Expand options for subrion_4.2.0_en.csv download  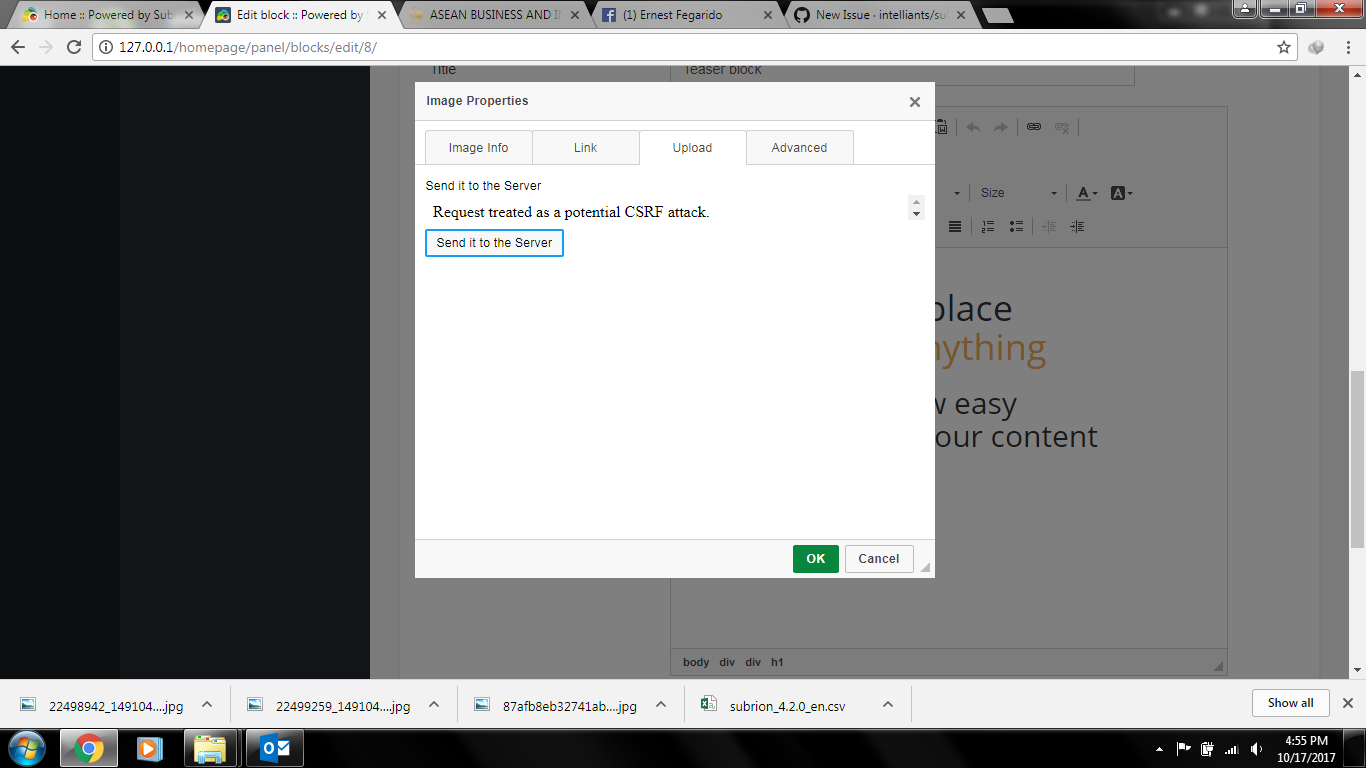tap(888, 704)
